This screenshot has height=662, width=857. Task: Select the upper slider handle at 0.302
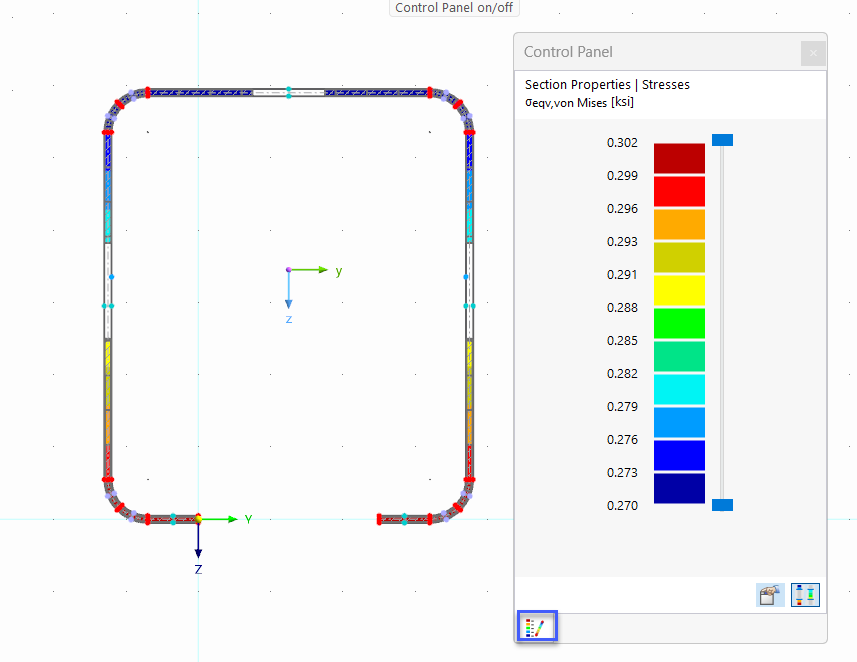(722, 140)
